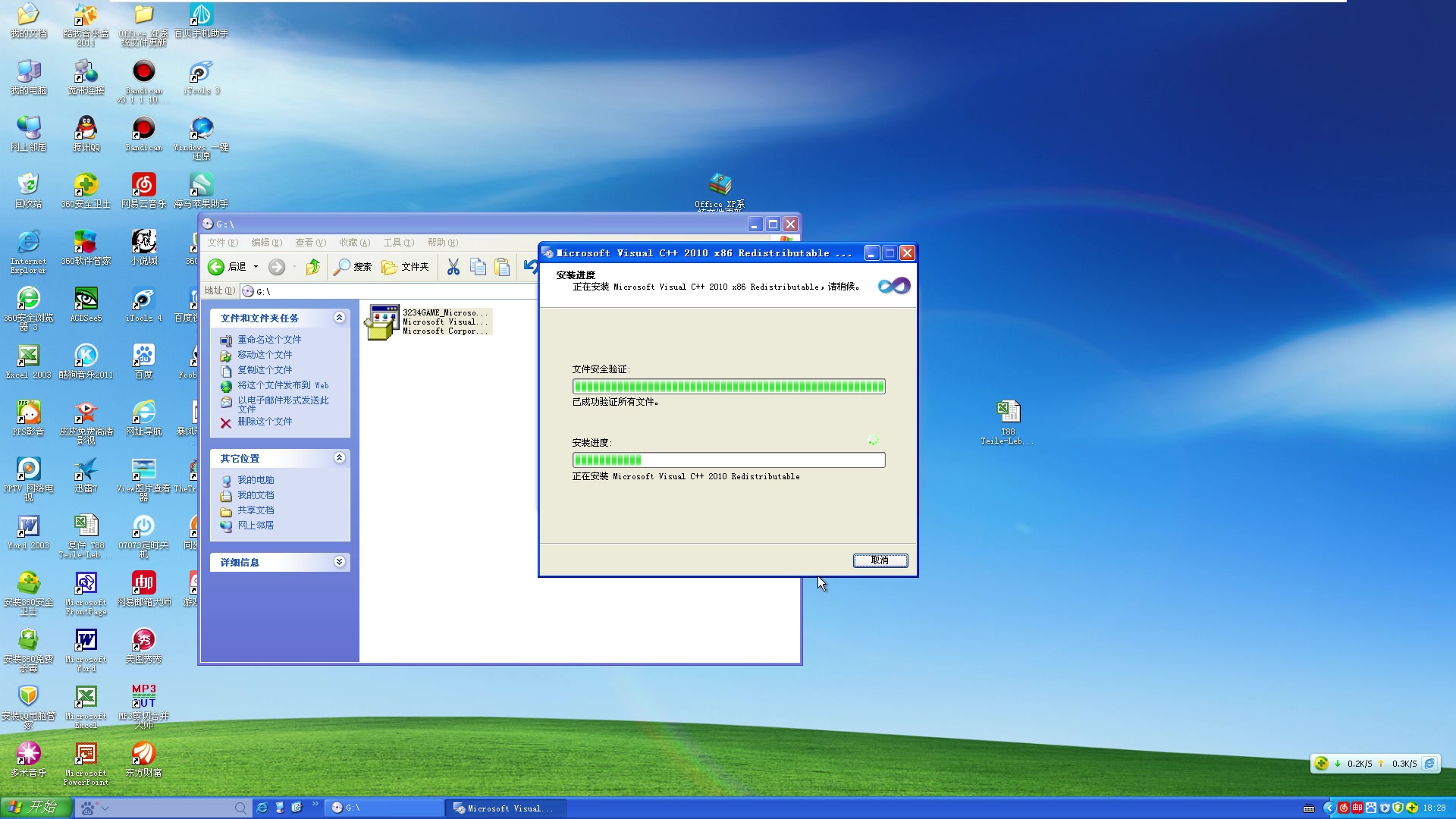The image size is (1456, 819).
Task: Open T88 Teile-Leb Excel file on desktop
Action: (x=1008, y=422)
